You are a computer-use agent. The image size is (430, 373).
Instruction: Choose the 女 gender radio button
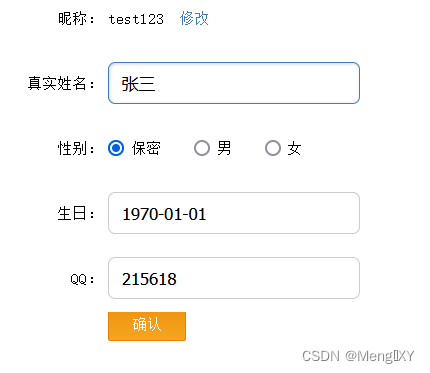coord(273,148)
